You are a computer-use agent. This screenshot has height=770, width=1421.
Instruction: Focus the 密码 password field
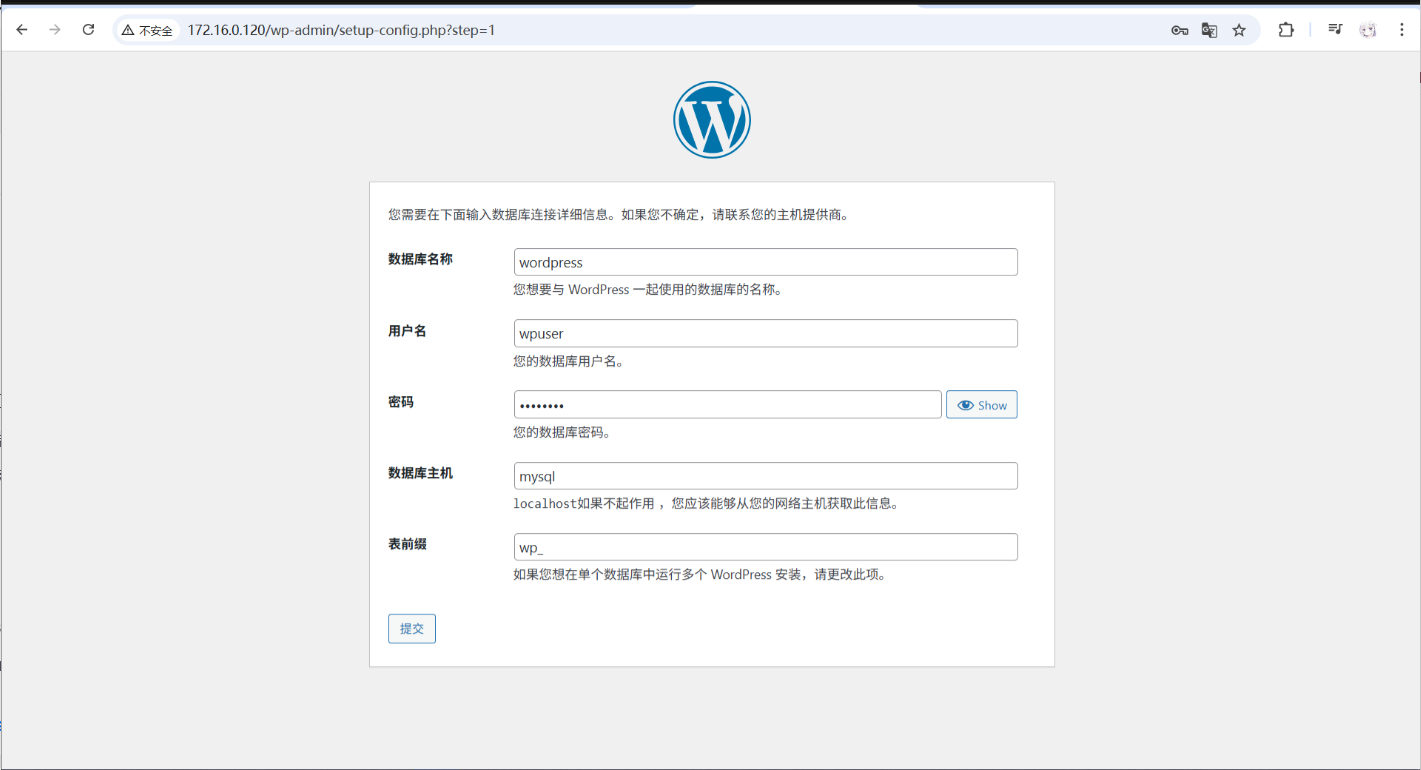727,405
